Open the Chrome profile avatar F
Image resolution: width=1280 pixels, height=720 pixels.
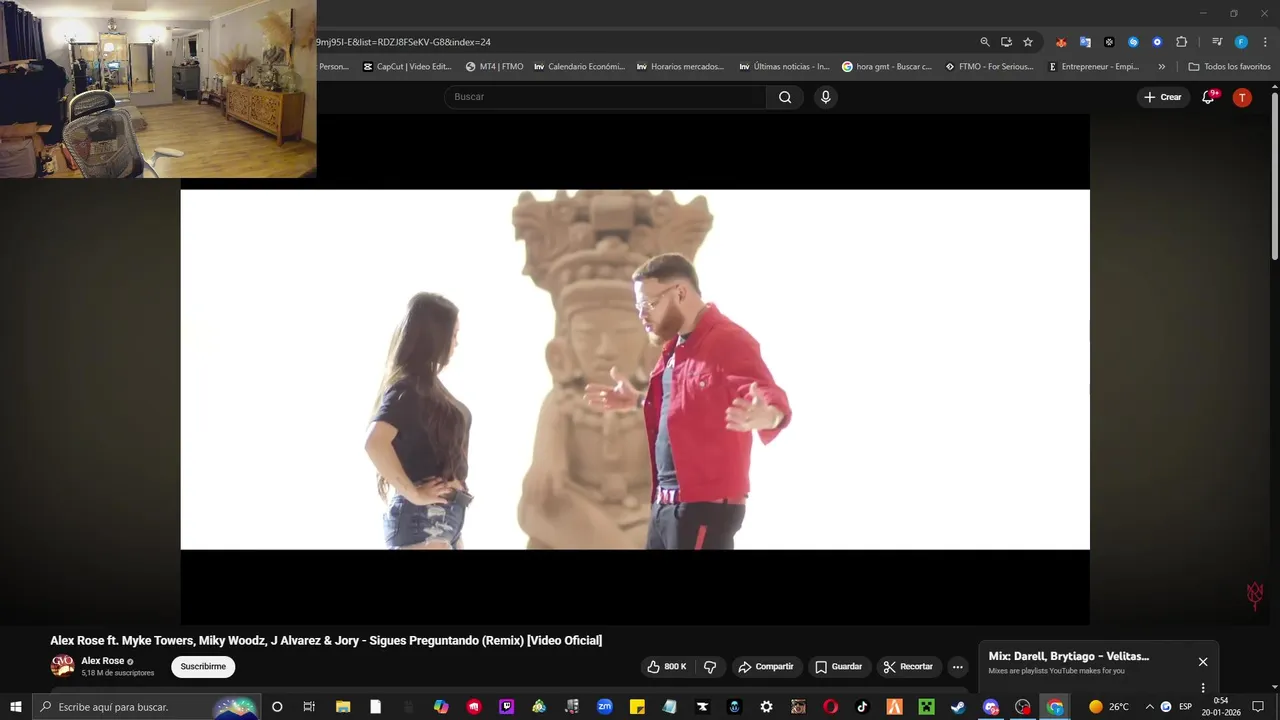[1241, 42]
